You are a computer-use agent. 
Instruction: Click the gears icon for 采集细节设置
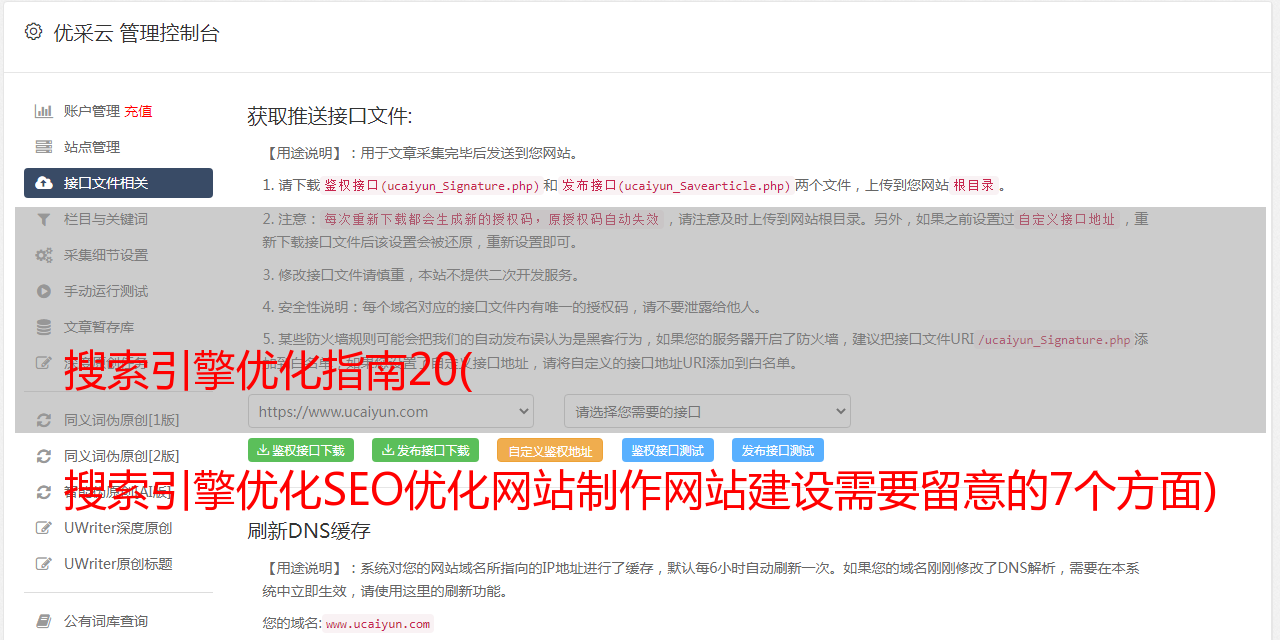44,255
